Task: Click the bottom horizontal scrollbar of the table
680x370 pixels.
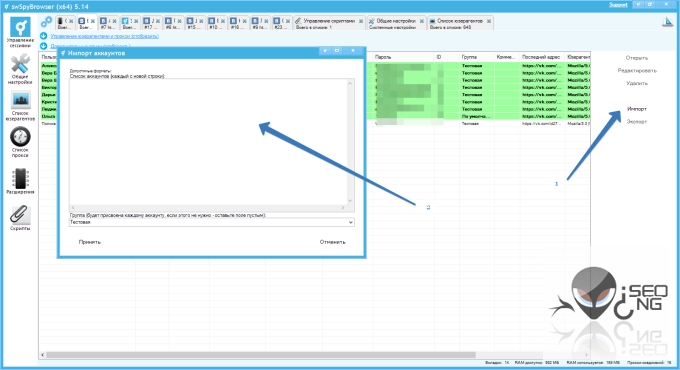Action: click(x=260, y=355)
